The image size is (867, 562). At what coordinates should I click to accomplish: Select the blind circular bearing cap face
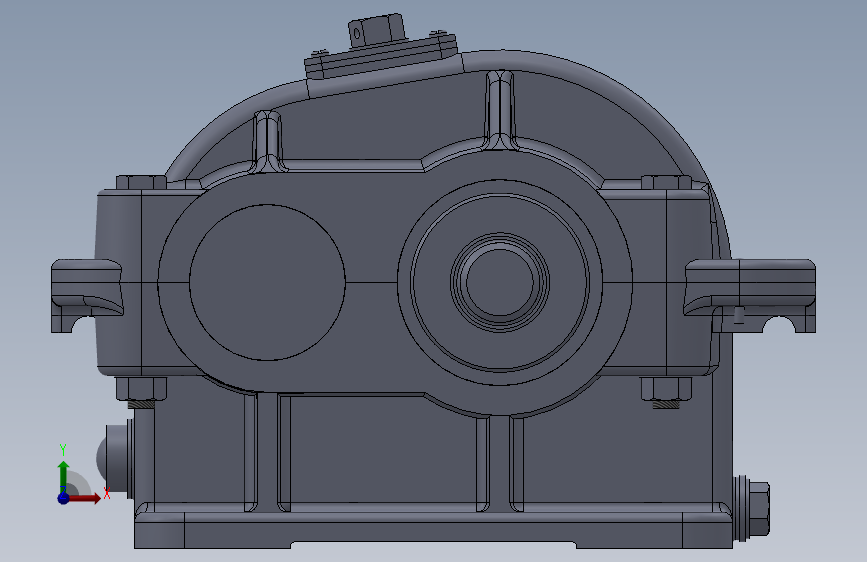267,283
